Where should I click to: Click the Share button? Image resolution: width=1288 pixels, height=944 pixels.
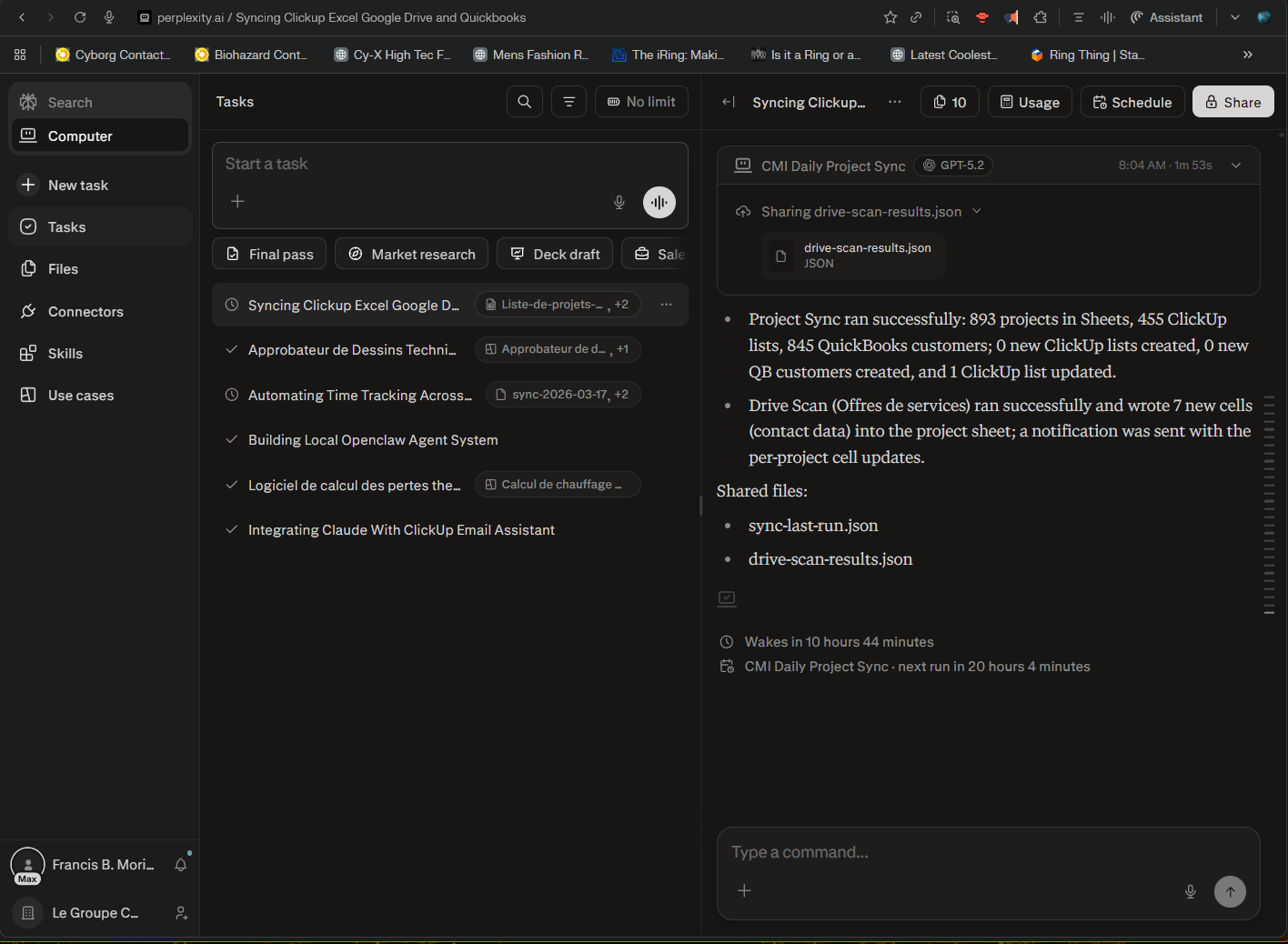coord(1233,102)
